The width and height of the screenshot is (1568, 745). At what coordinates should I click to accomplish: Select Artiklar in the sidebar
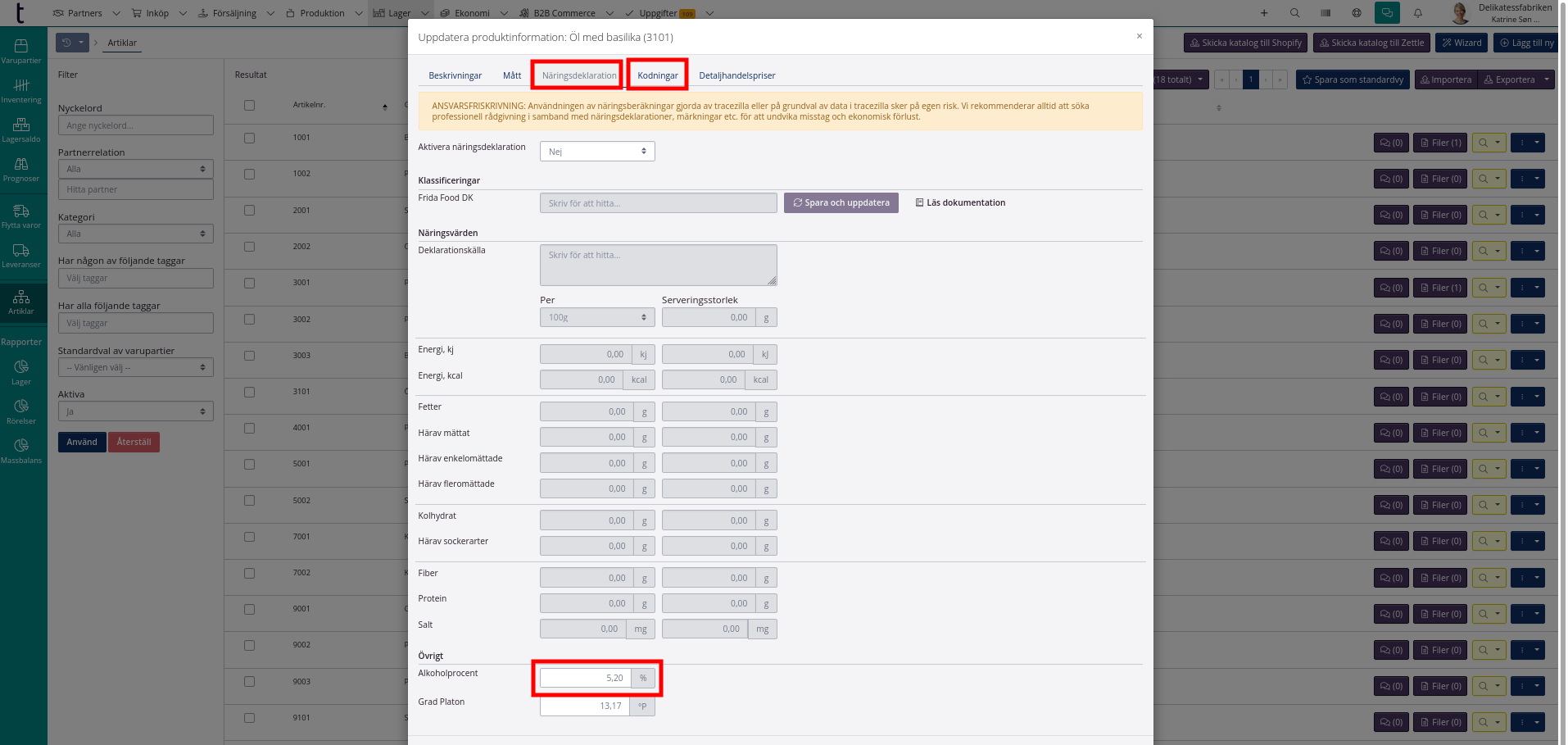click(x=21, y=302)
